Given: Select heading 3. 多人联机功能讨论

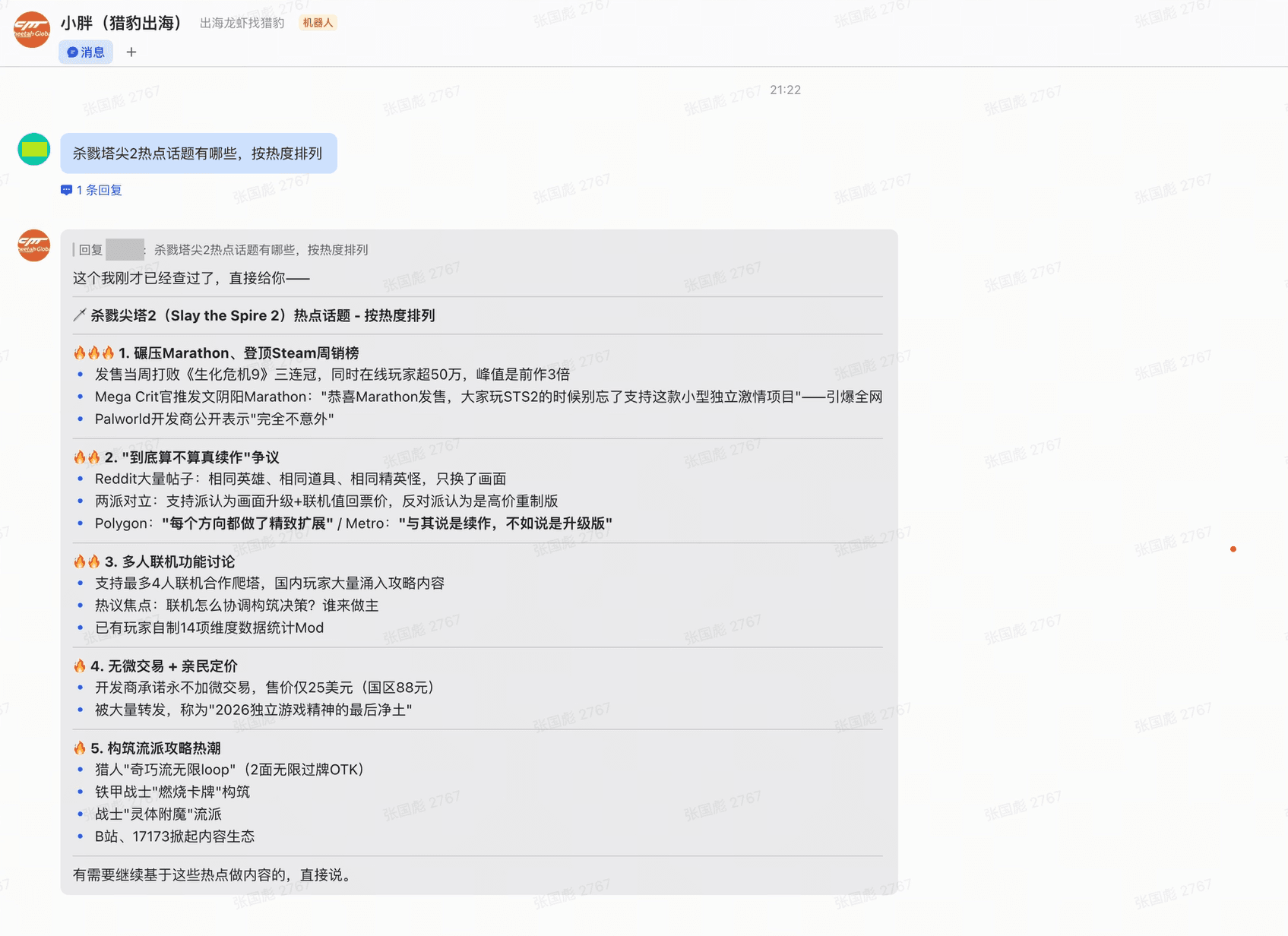Looking at the screenshot, I should pos(154,561).
